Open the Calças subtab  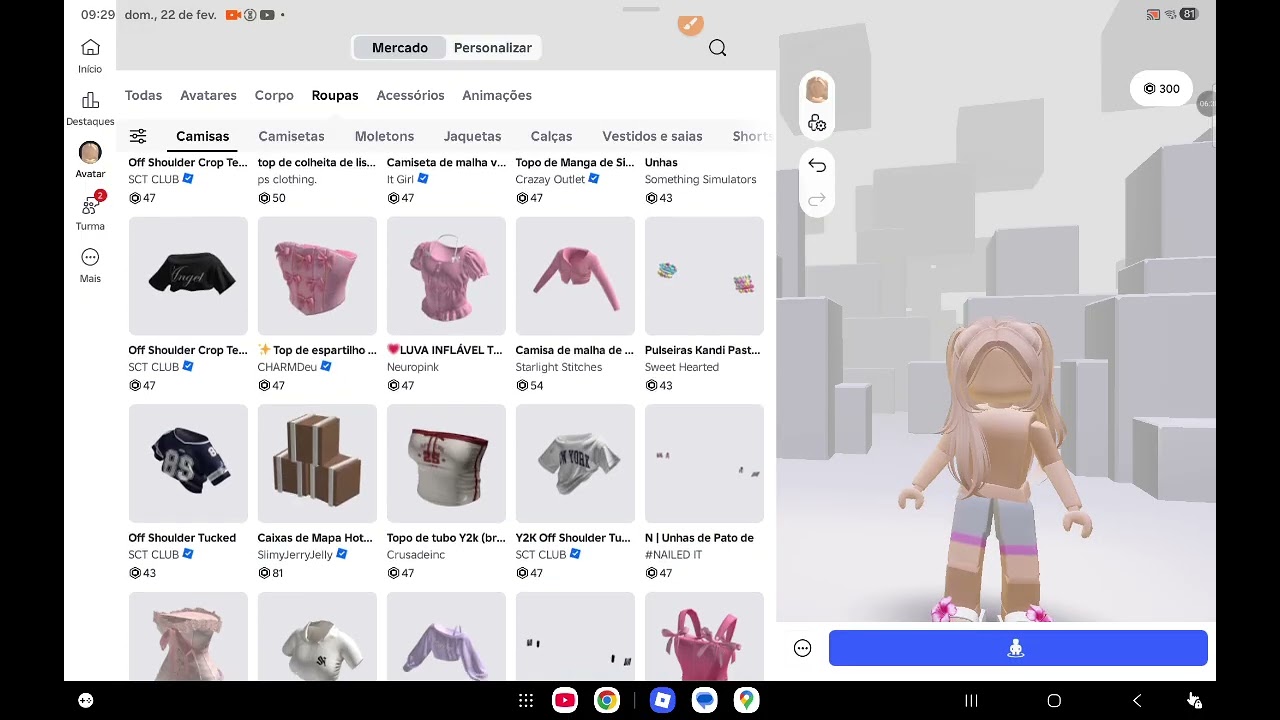(551, 136)
